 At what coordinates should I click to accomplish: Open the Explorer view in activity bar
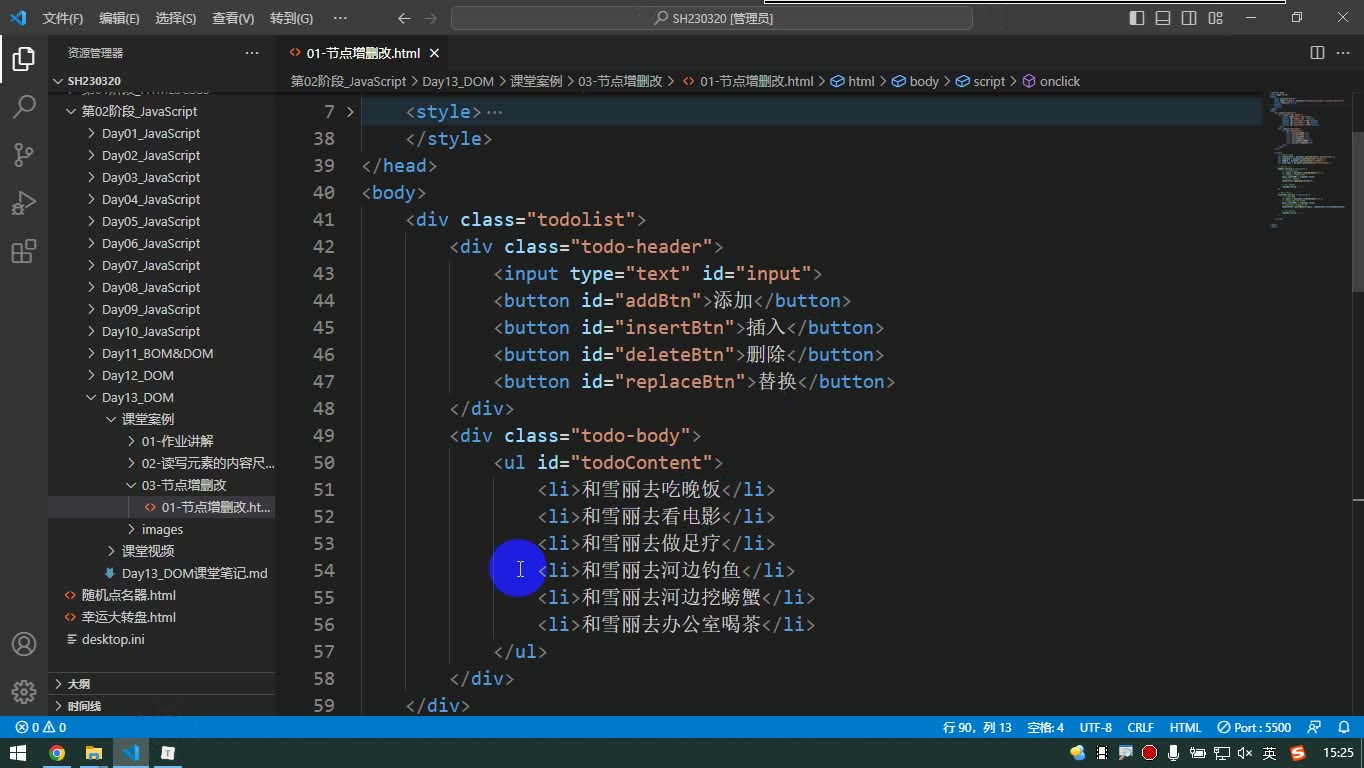coord(24,58)
